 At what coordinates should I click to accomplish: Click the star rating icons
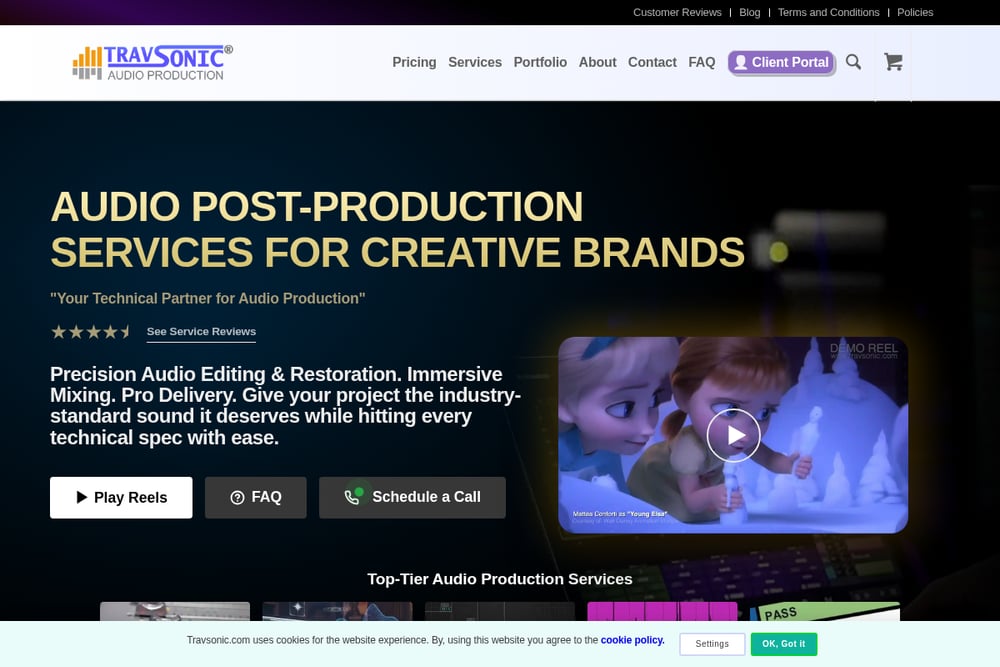coord(91,332)
